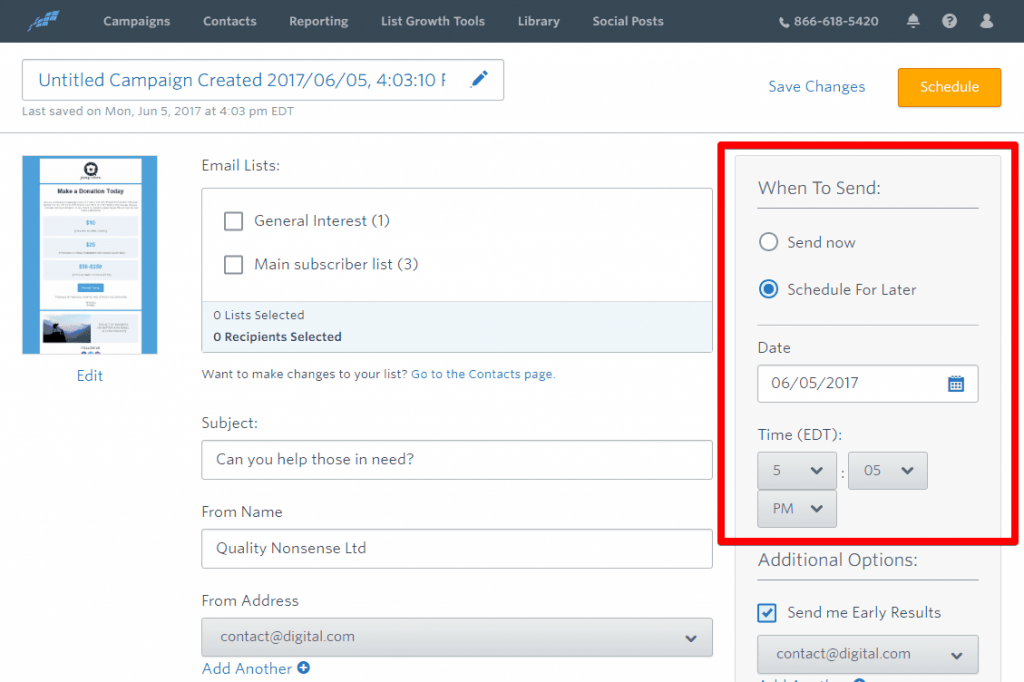Select the Send now radio button
Viewport: 1024px width, 682px height.
pos(769,242)
